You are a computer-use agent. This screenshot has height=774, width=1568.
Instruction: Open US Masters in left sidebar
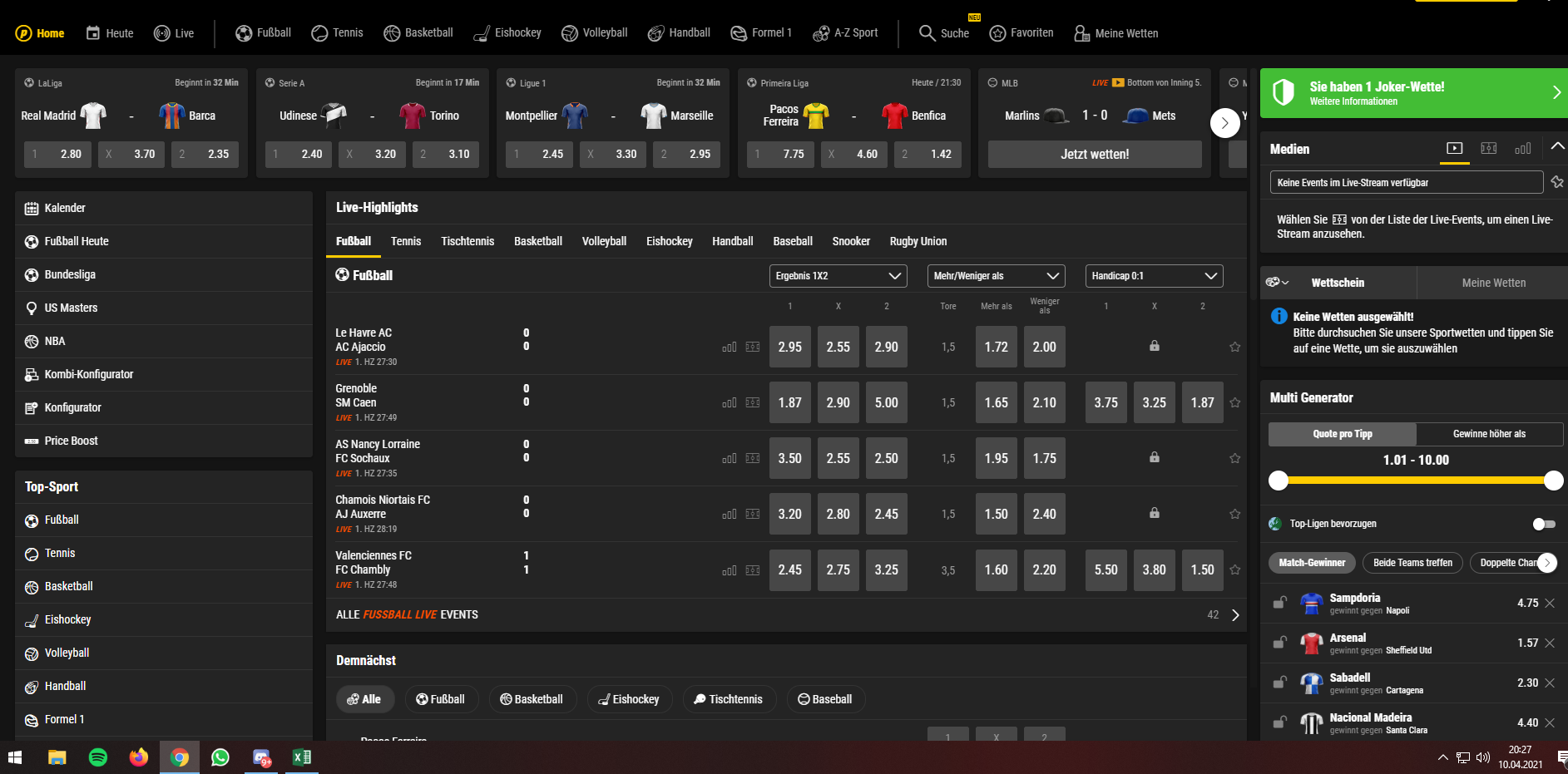164,308
